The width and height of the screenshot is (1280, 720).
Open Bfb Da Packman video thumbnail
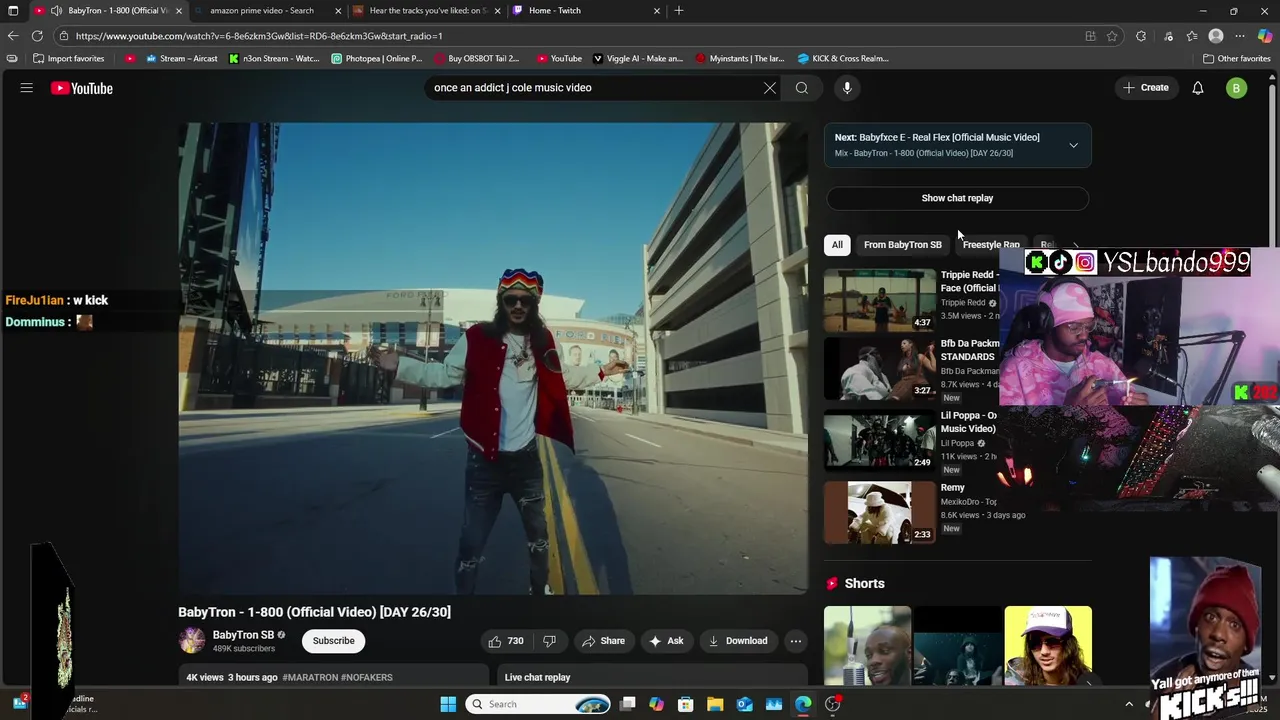pos(879,368)
